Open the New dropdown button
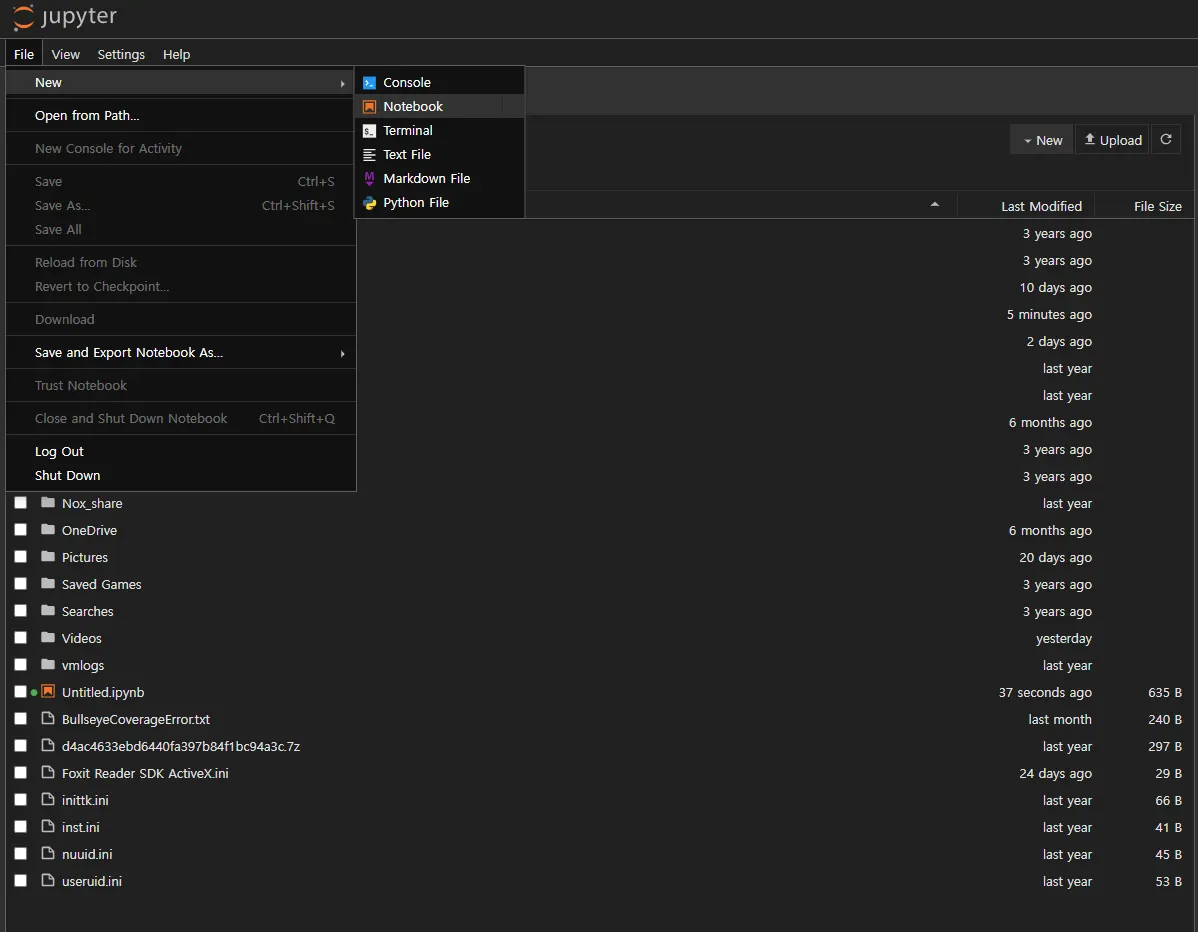 coord(1041,140)
